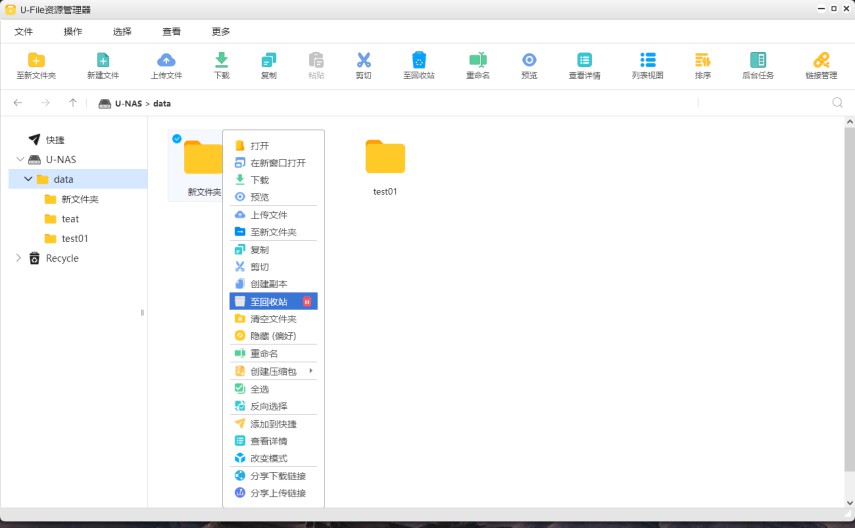Image resolution: width=855 pixels, height=528 pixels.
Task: Click the 上传文件 upload toolbar icon
Action: (x=166, y=61)
